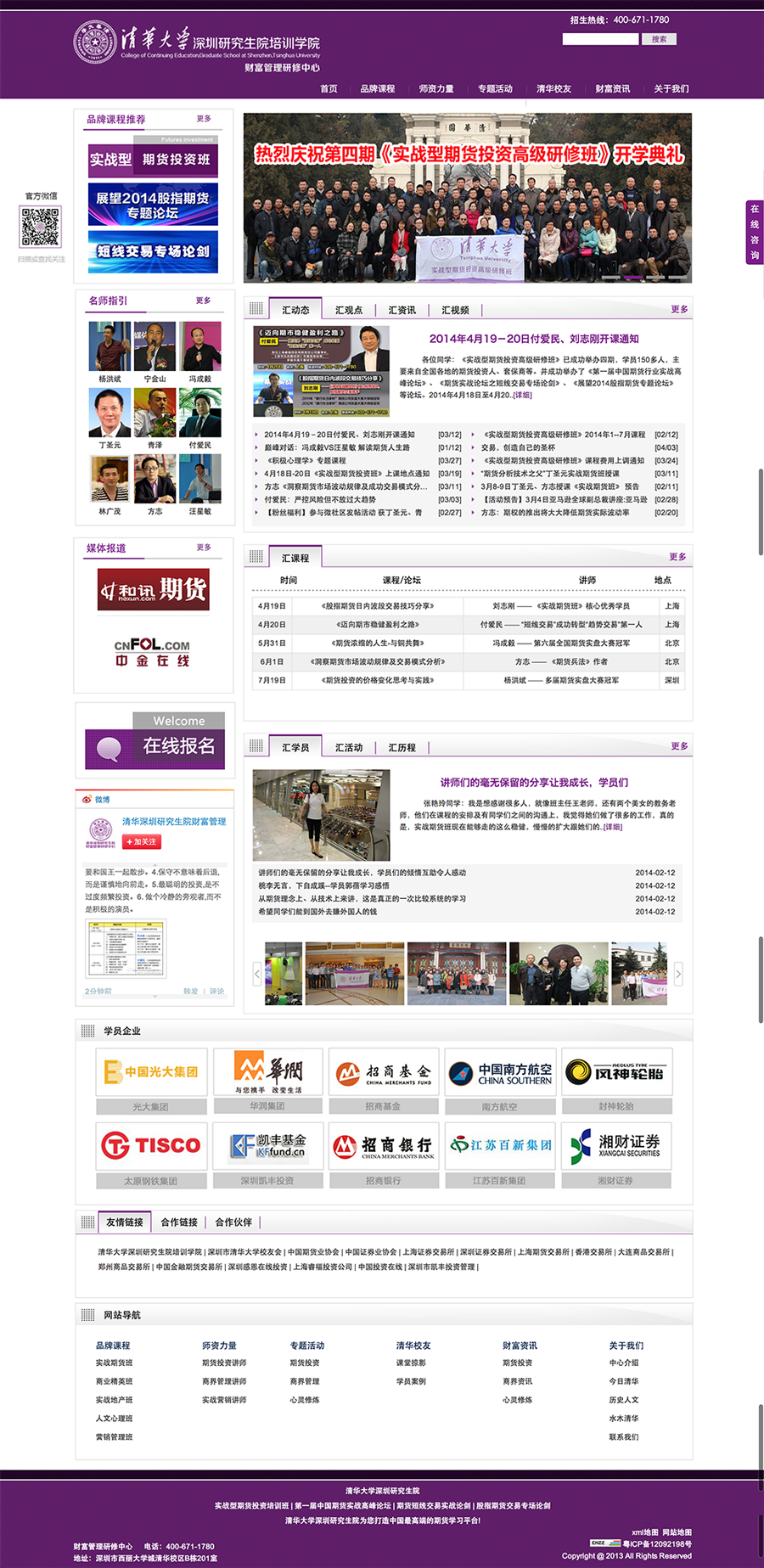Viewport: 764px width, 1568px height.
Task: Open 实战型期货投资班 banner
Action: (154, 157)
